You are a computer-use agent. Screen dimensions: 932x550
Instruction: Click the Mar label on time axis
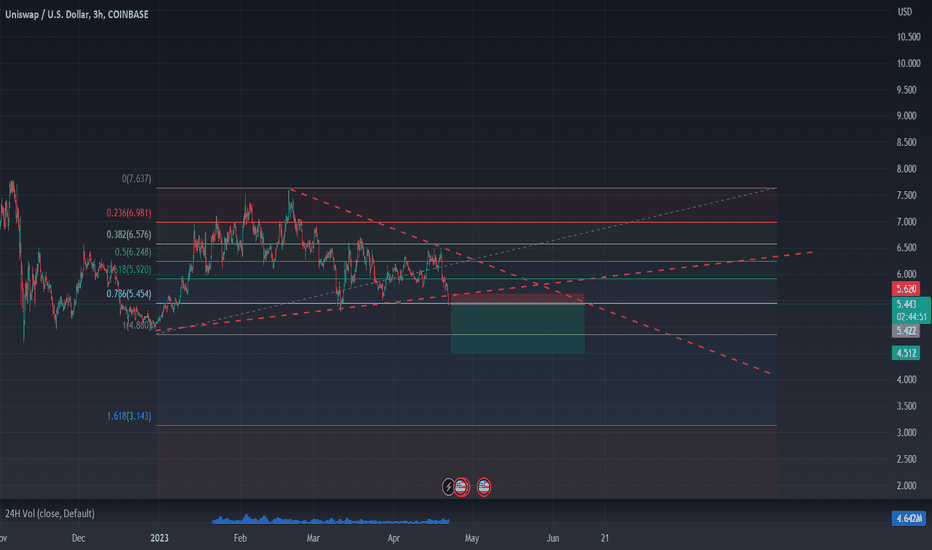coord(313,538)
